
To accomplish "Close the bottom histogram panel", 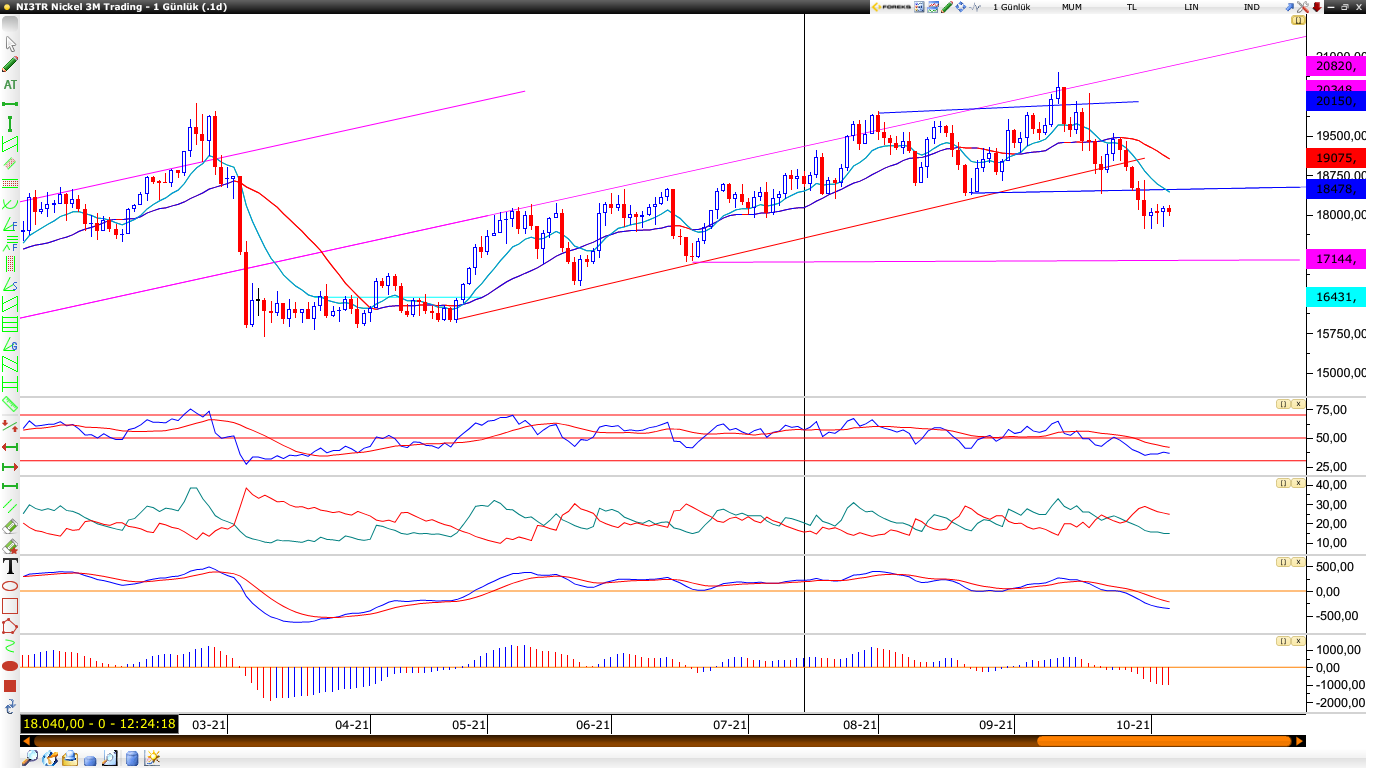I will click(1298, 641).
